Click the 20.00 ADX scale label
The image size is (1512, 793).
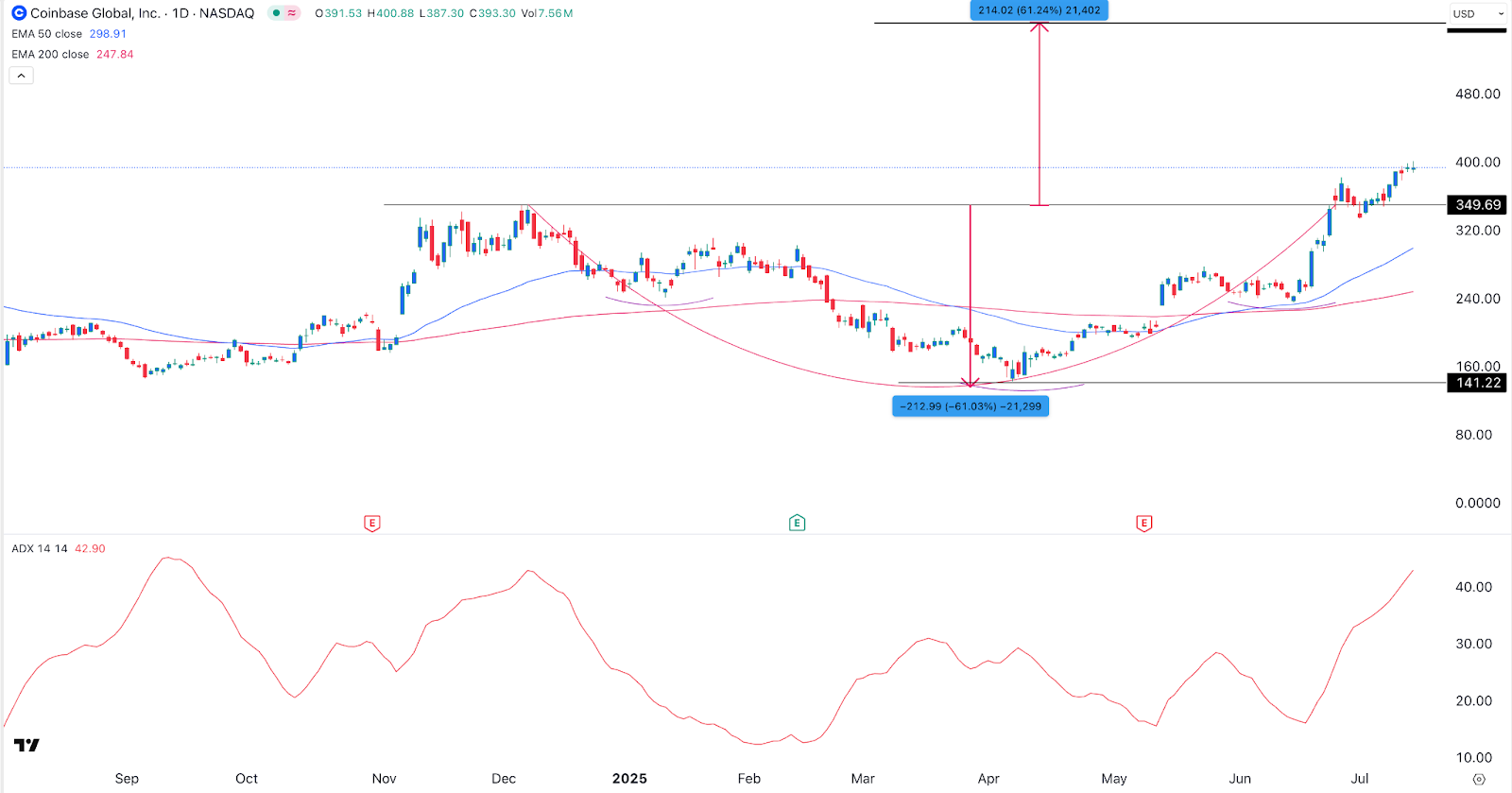(1474, 701)
